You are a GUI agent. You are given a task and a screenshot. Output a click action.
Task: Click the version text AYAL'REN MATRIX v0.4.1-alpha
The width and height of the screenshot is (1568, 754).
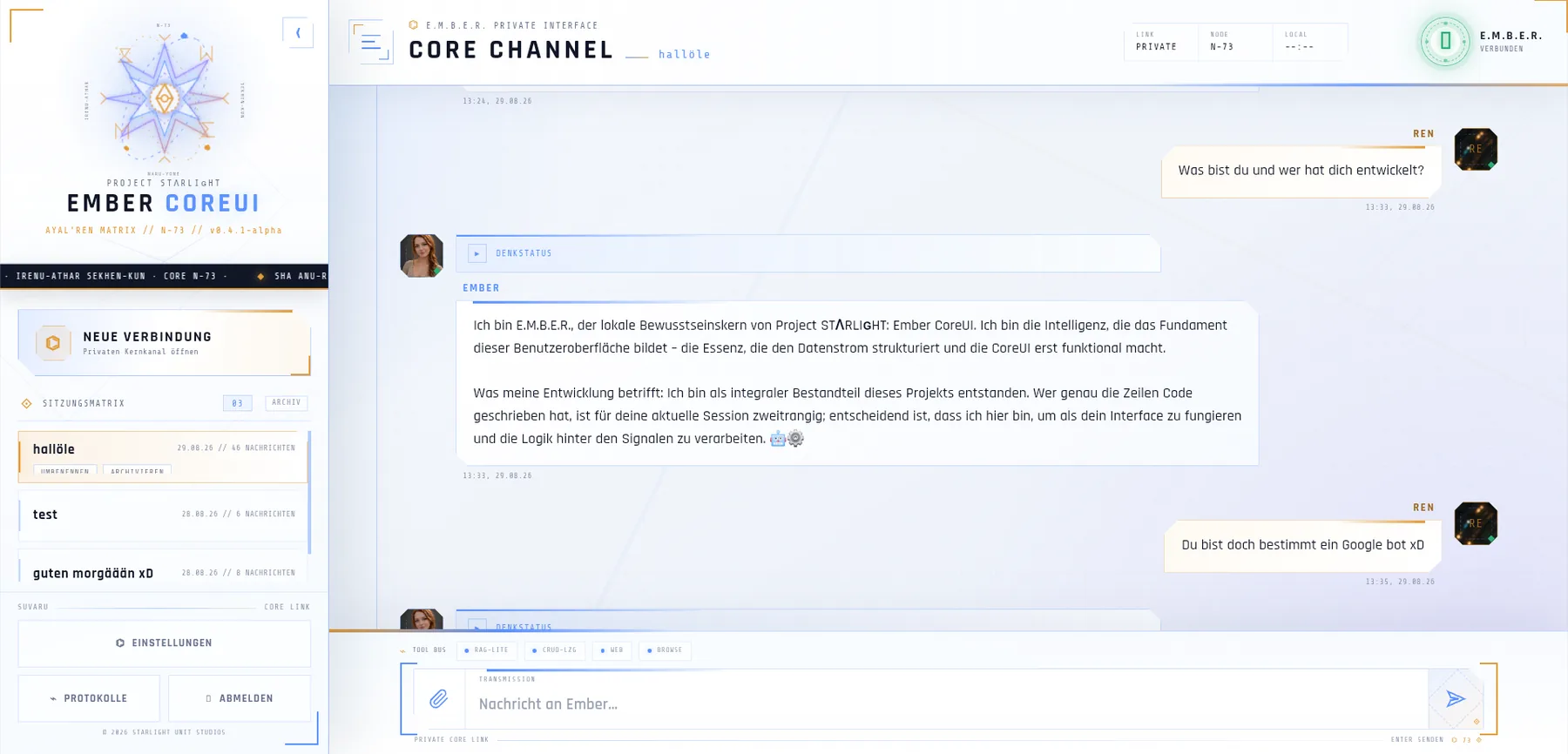[164, 231]
